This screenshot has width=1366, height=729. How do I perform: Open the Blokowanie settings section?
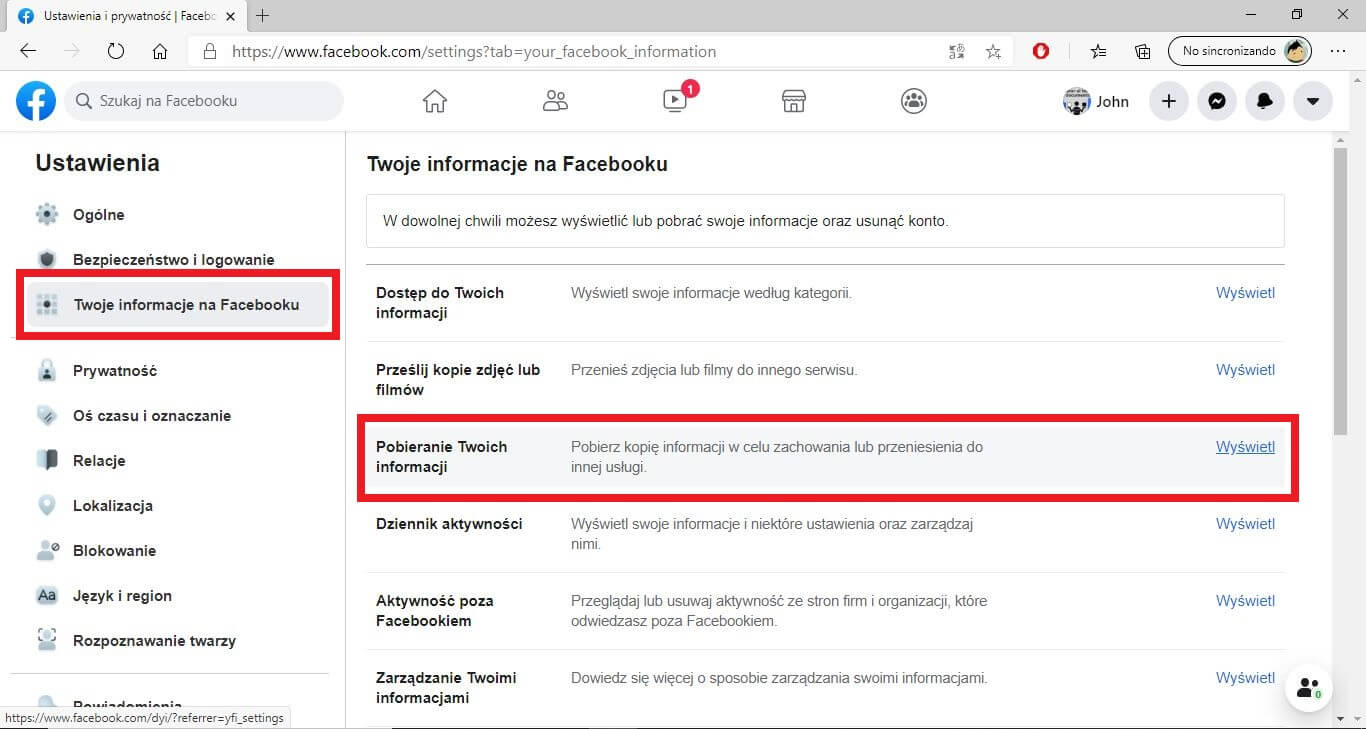point(115,551)
